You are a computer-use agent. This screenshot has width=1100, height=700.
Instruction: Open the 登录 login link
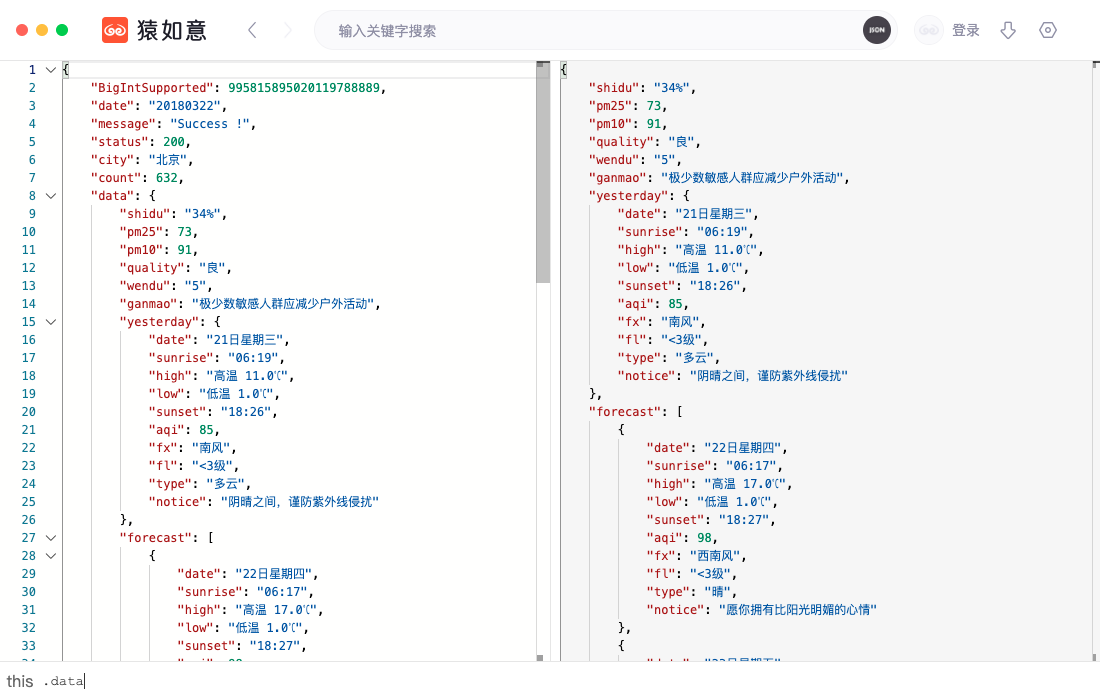[x=965, y=30]
